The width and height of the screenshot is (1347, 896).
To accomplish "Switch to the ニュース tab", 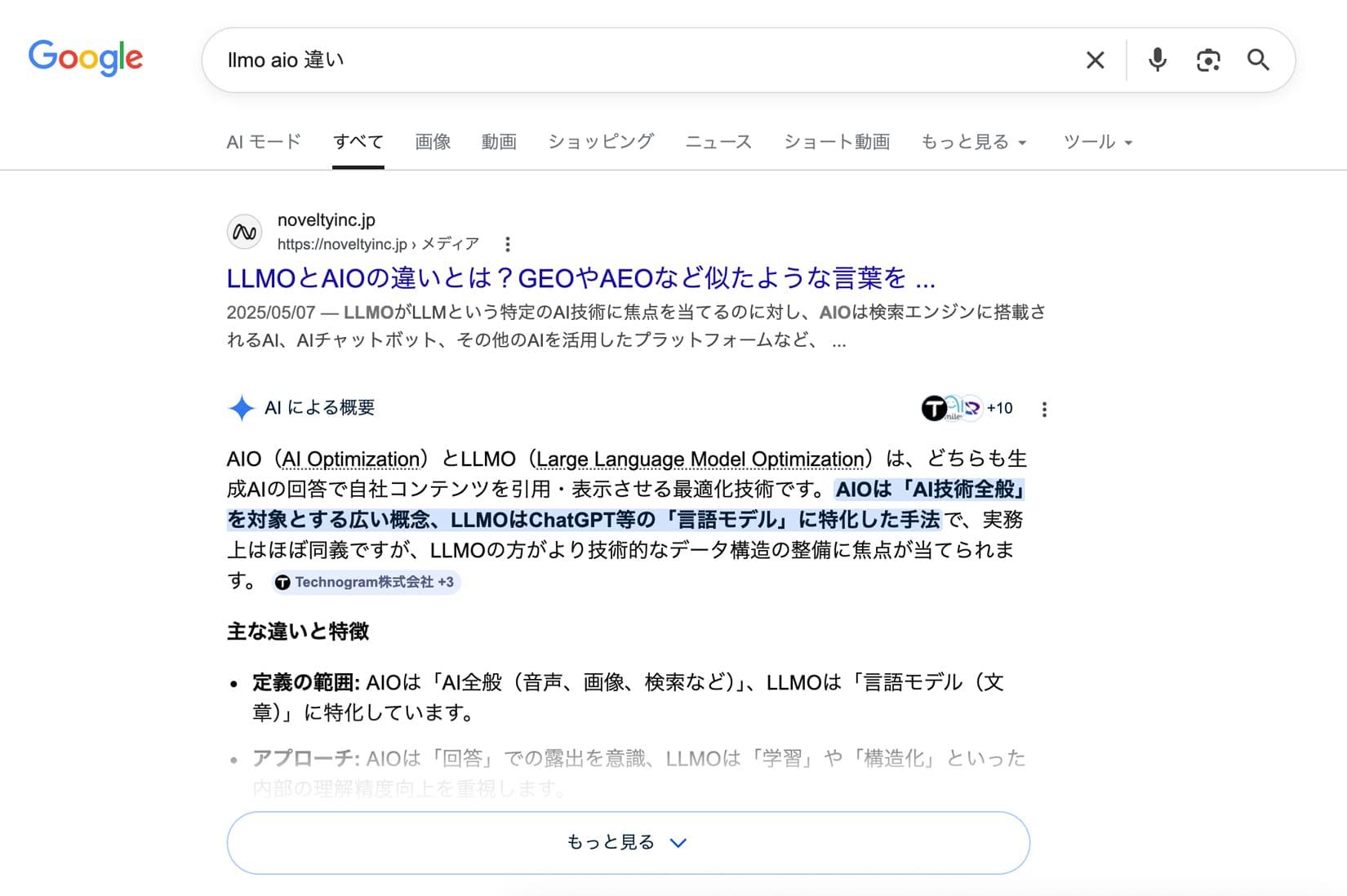I will point(718,141).
